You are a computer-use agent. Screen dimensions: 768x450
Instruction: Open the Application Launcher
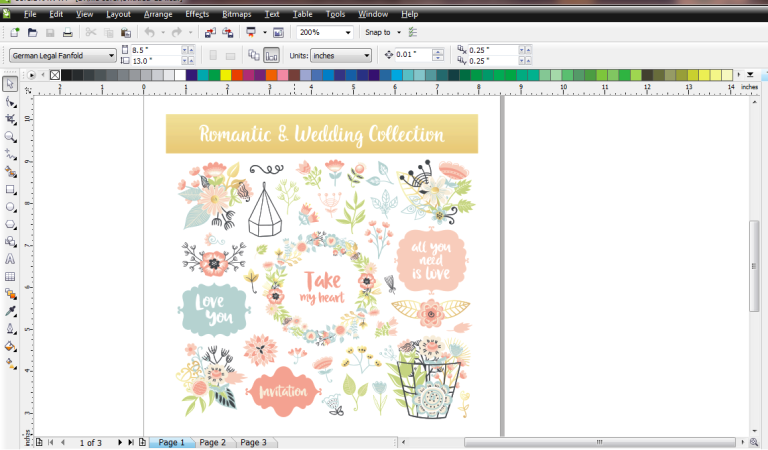251,32
